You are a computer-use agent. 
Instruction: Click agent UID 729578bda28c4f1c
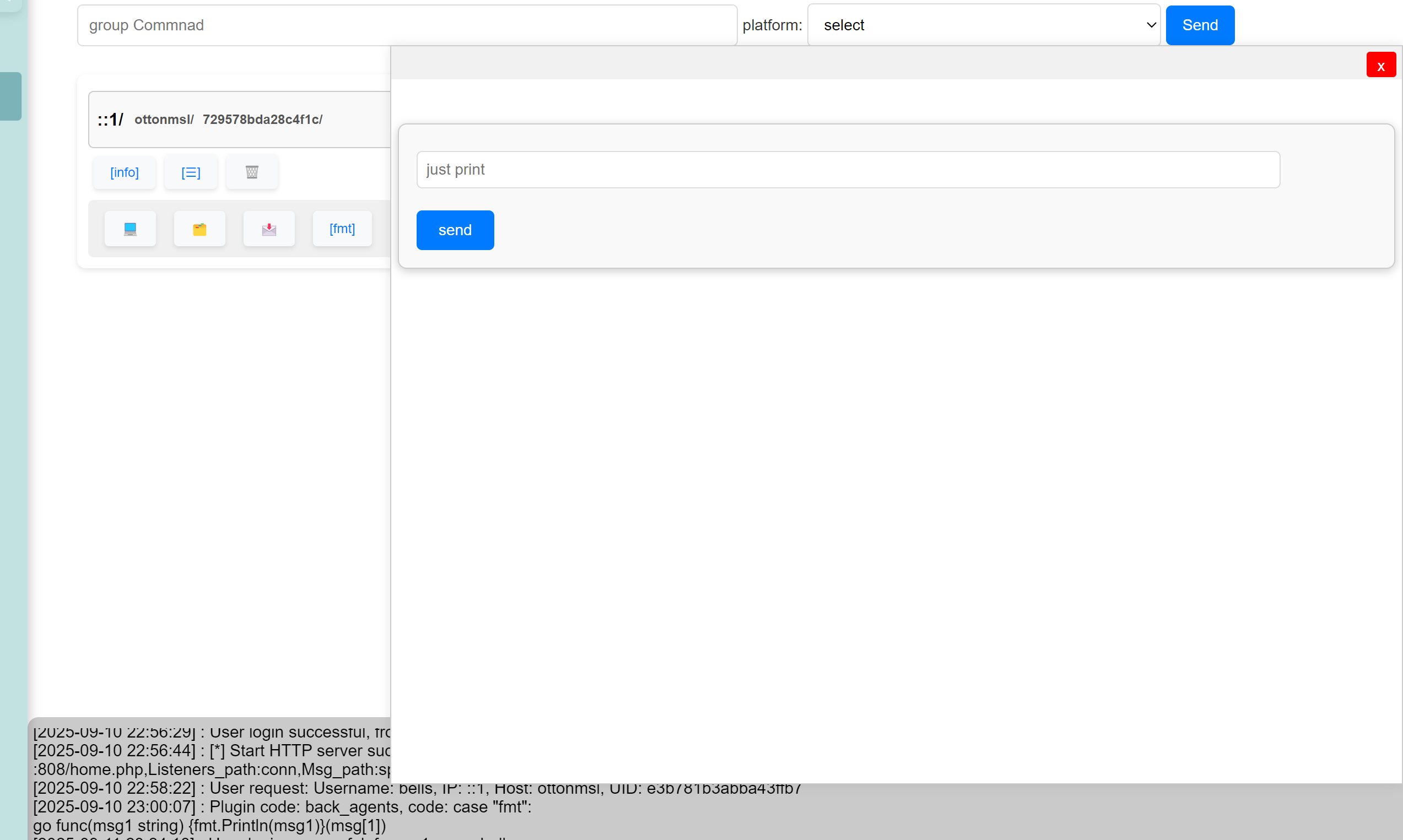(262, 120)
